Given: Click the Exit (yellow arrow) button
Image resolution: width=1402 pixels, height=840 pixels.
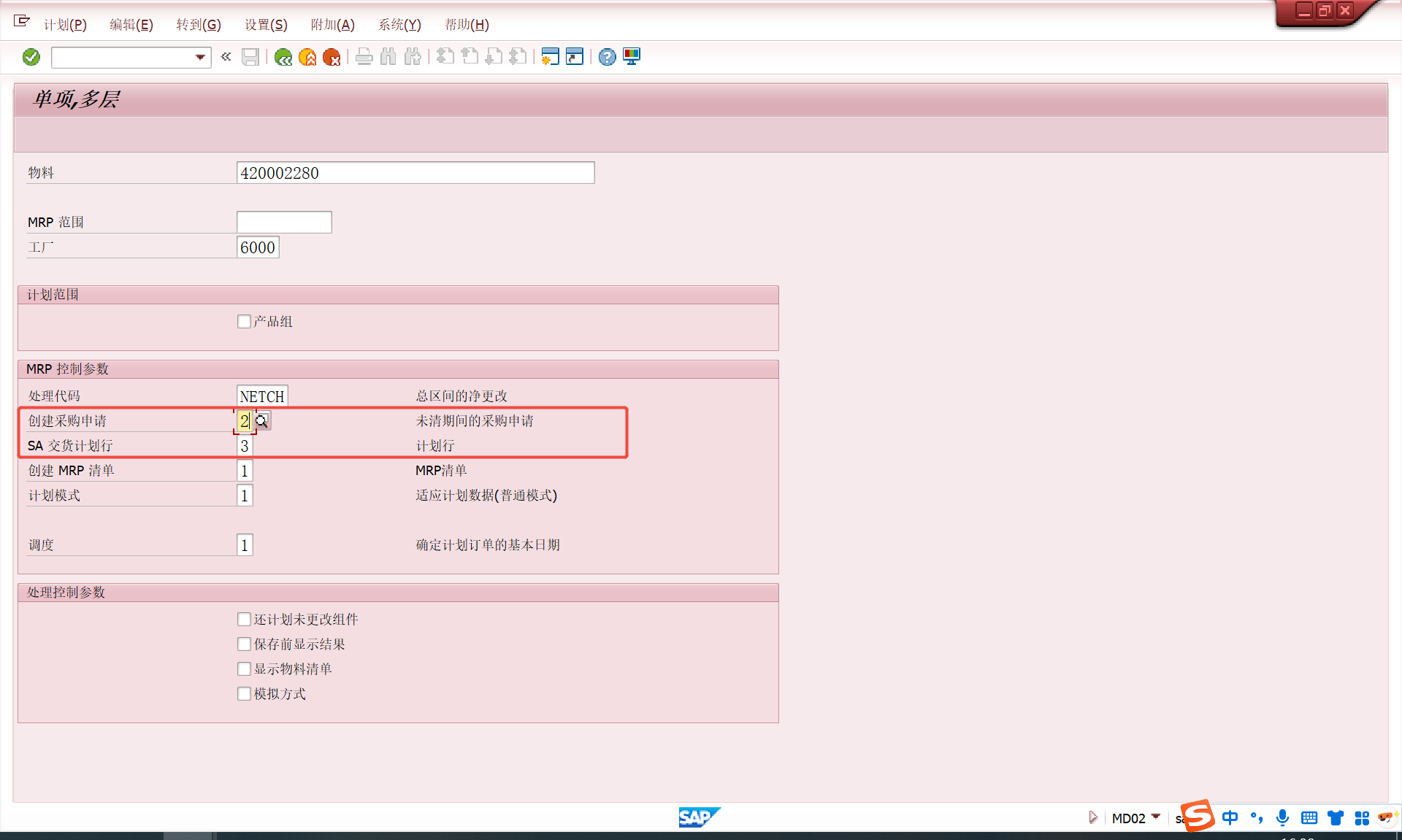Looking at the screenshot, I should click(307, 57).
